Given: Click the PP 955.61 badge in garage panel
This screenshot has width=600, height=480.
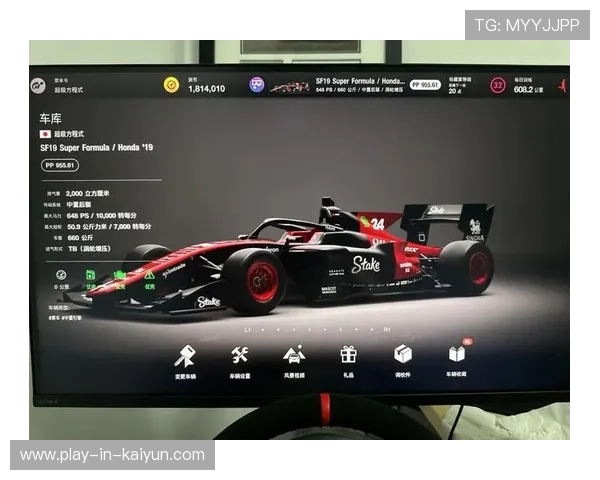Looking at the screenshot, I should pos(60,165).
